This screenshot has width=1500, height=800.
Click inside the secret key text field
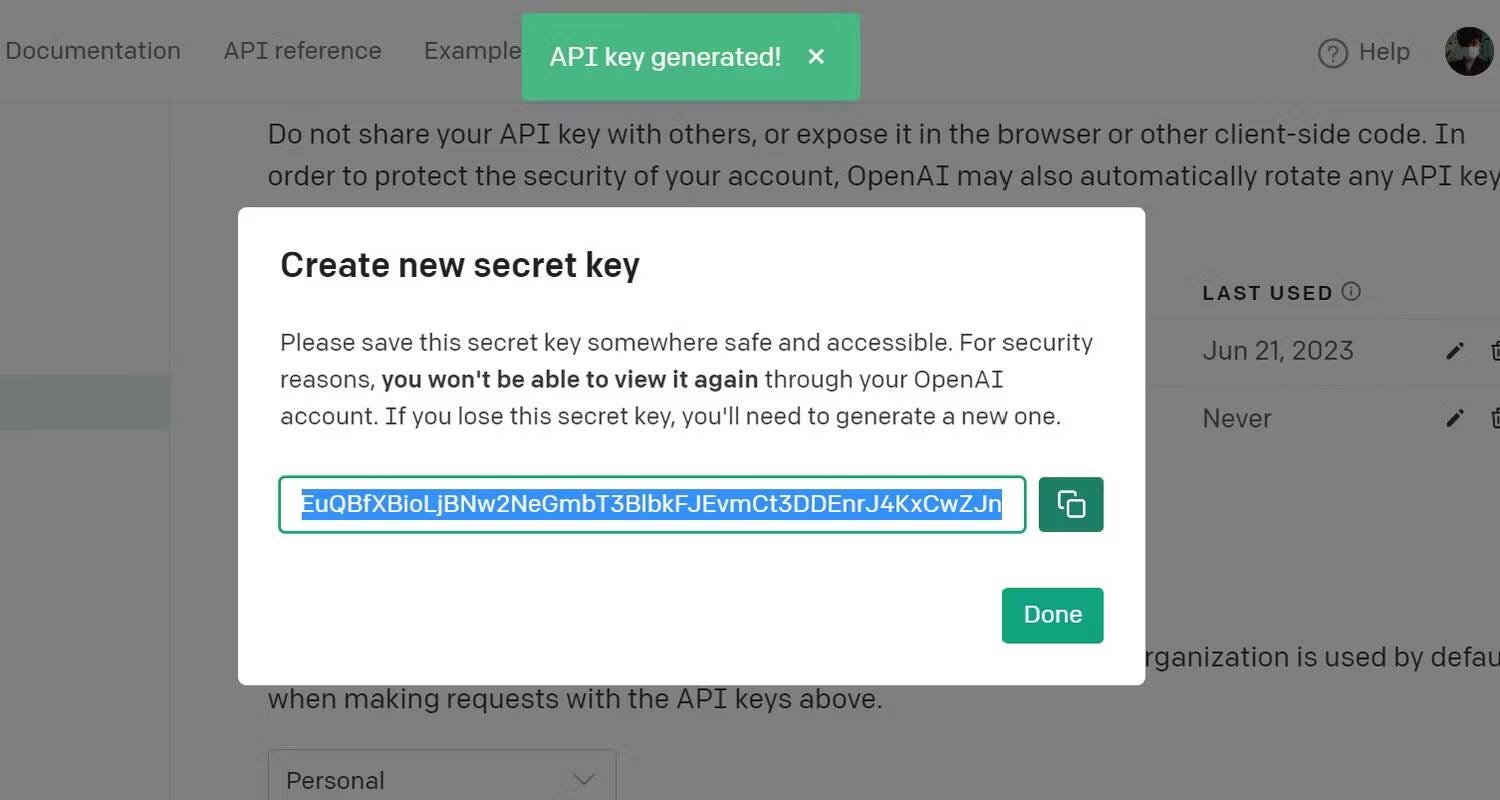point(652,505)
